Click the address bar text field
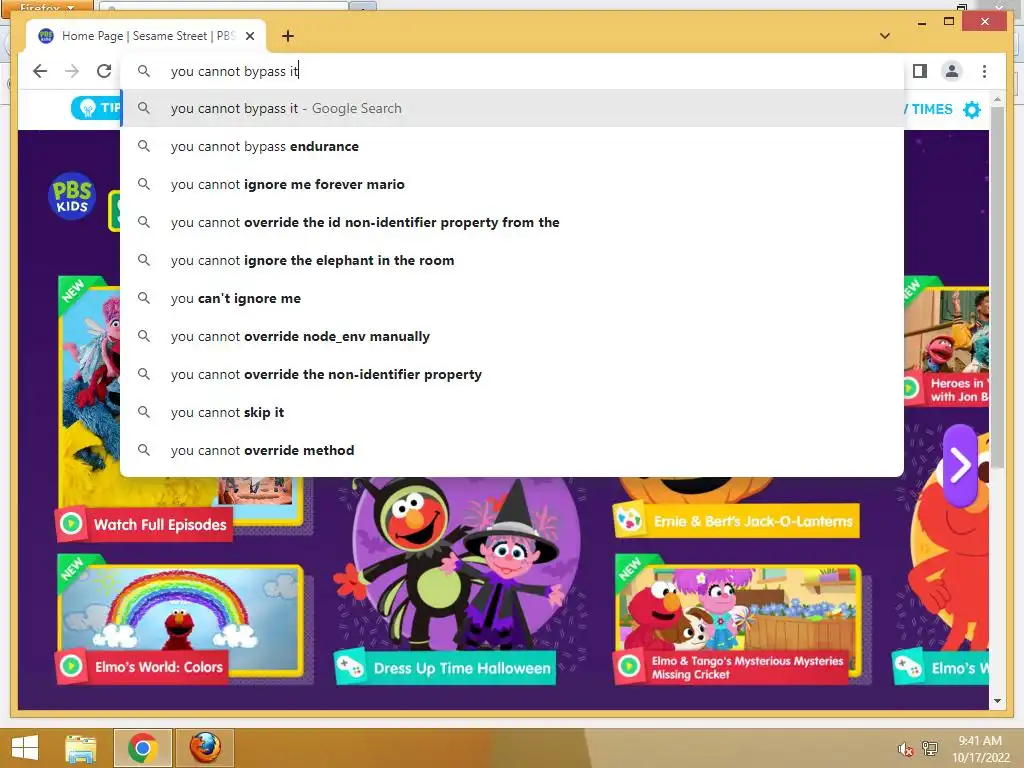1024x768 pixels. click(513, 71)
